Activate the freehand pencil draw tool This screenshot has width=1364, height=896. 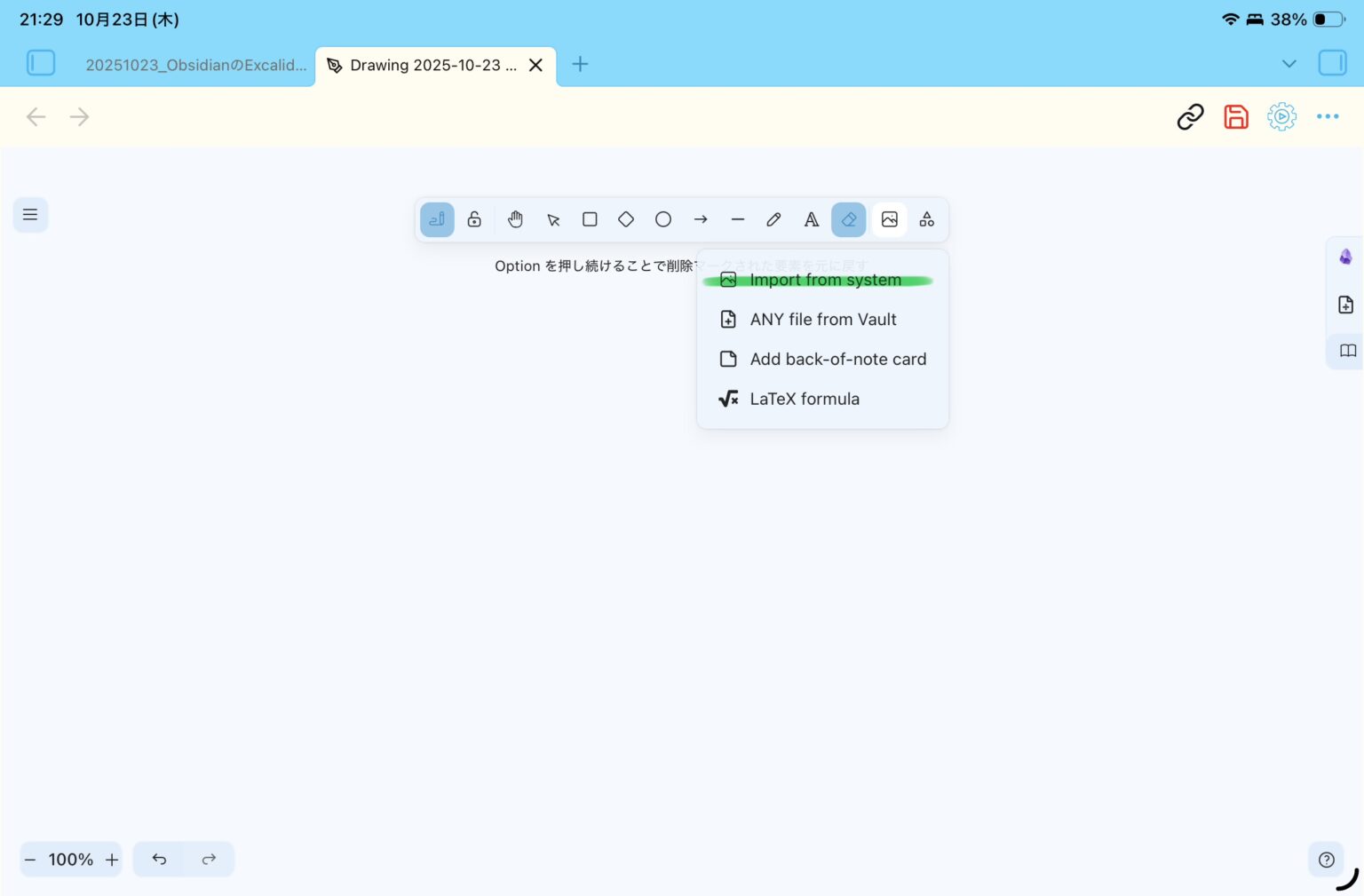[x=774, y=219]
